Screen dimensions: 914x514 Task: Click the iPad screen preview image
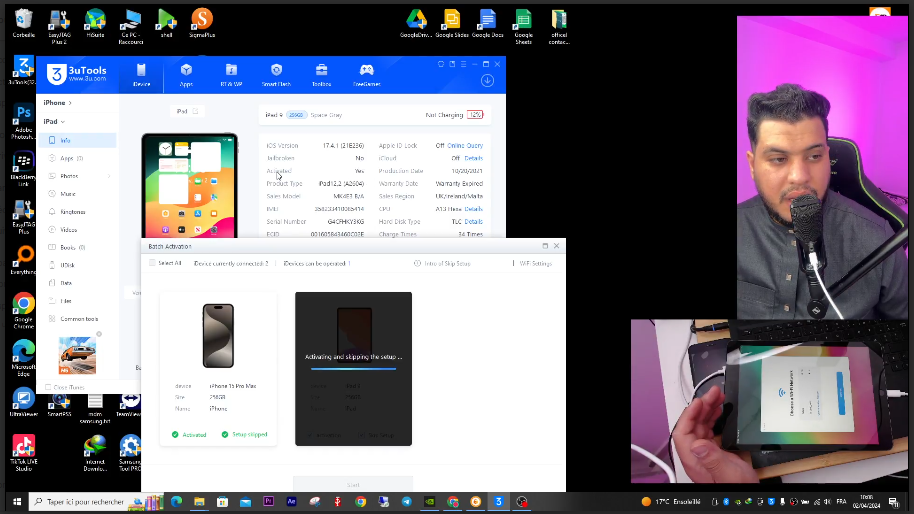[x=189, y=185]
